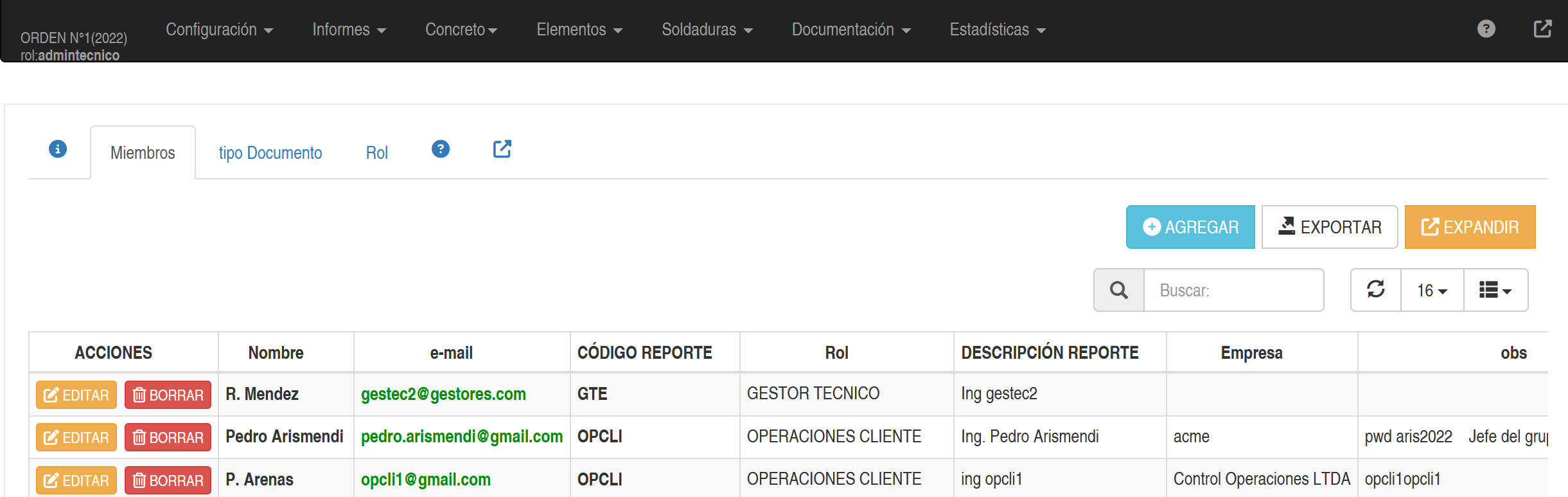Click EDITAR for Pedro Arismendi row

click(76, 438)
